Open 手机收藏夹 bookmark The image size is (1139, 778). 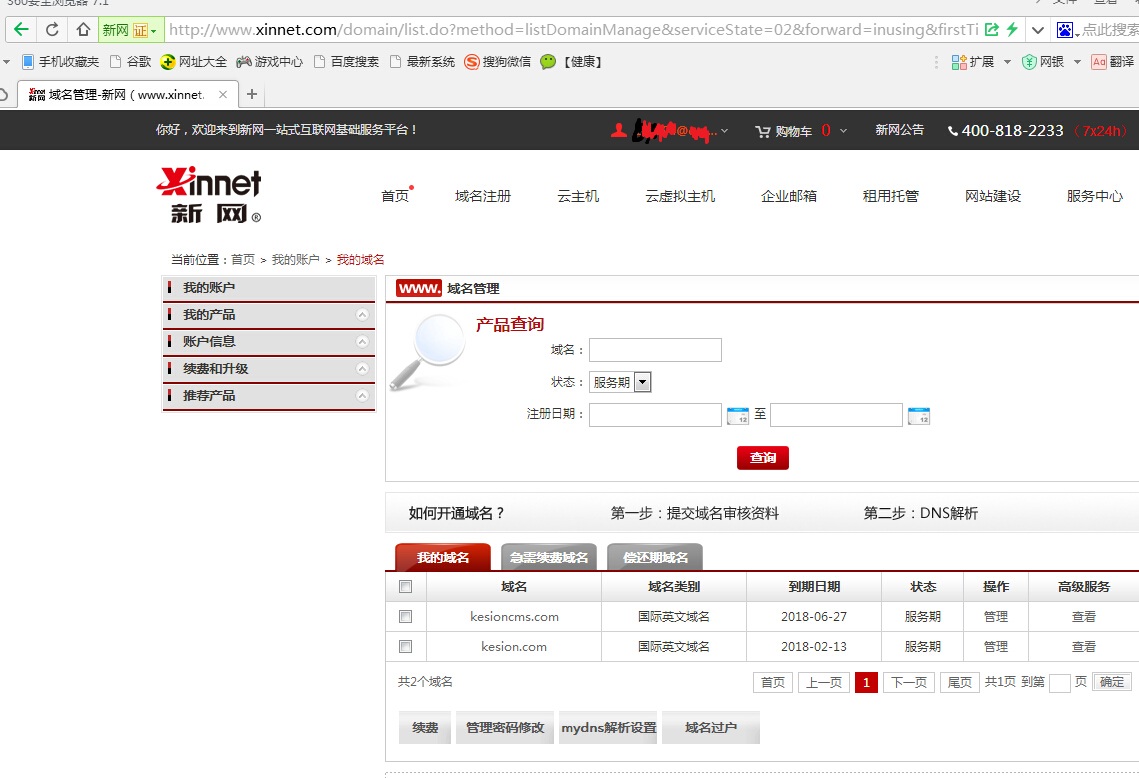61,62
